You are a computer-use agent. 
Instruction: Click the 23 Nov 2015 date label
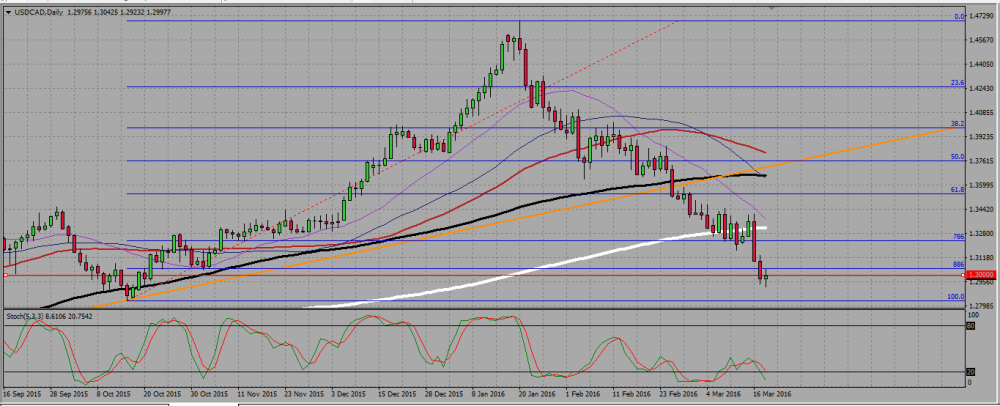point(304,395)
